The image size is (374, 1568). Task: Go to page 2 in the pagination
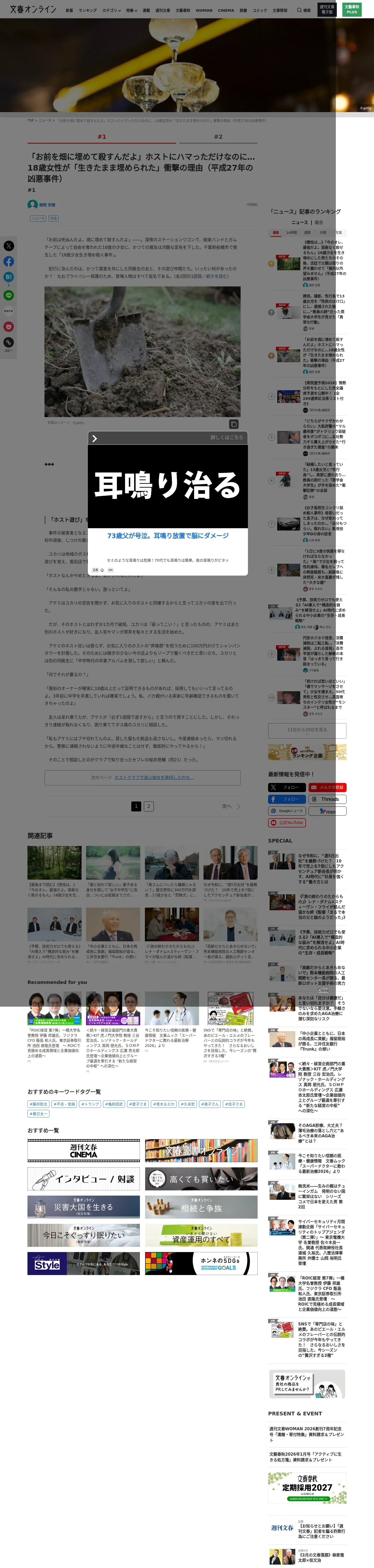coord(149,806)
